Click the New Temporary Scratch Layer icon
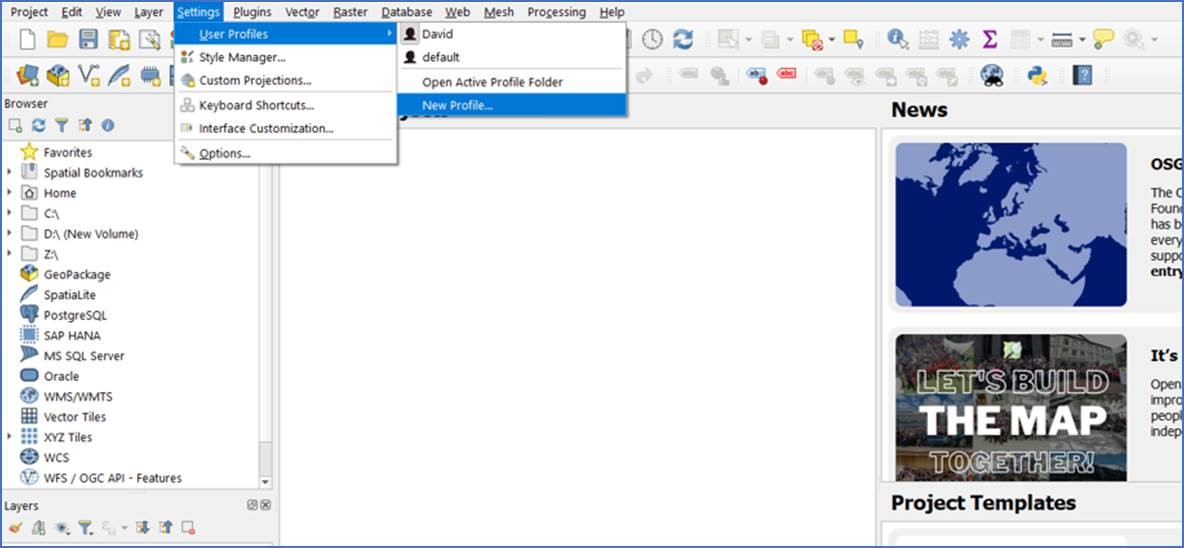 [x=150, y=75]
